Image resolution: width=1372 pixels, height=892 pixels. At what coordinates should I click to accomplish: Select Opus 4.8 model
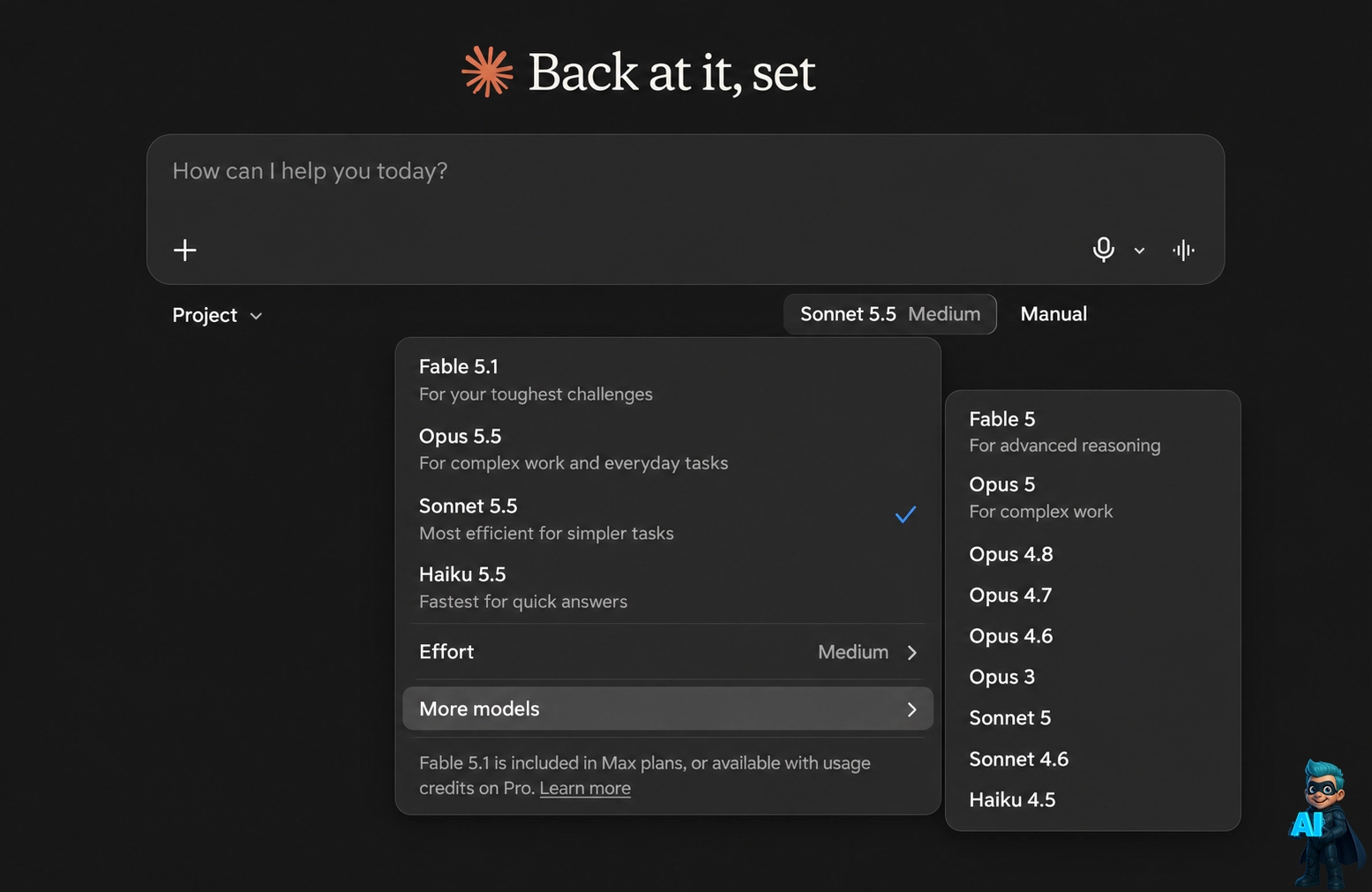click(1092, 554)
